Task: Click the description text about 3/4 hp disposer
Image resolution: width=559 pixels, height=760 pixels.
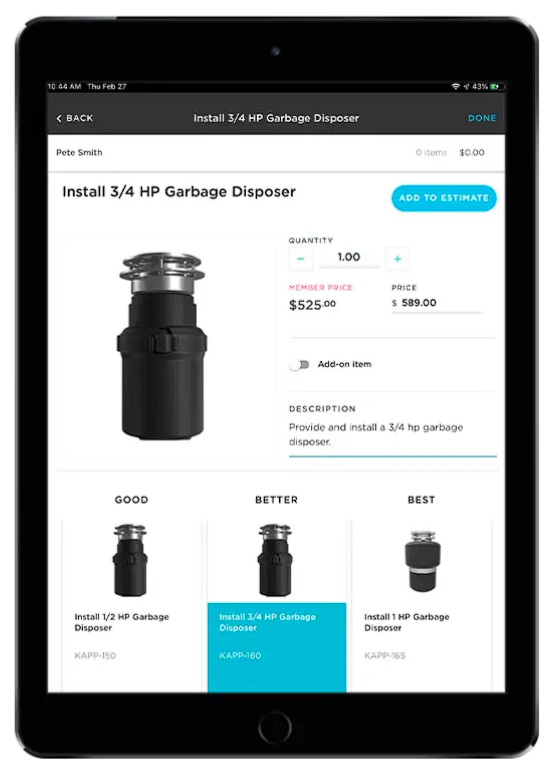Action: point(376,434)
